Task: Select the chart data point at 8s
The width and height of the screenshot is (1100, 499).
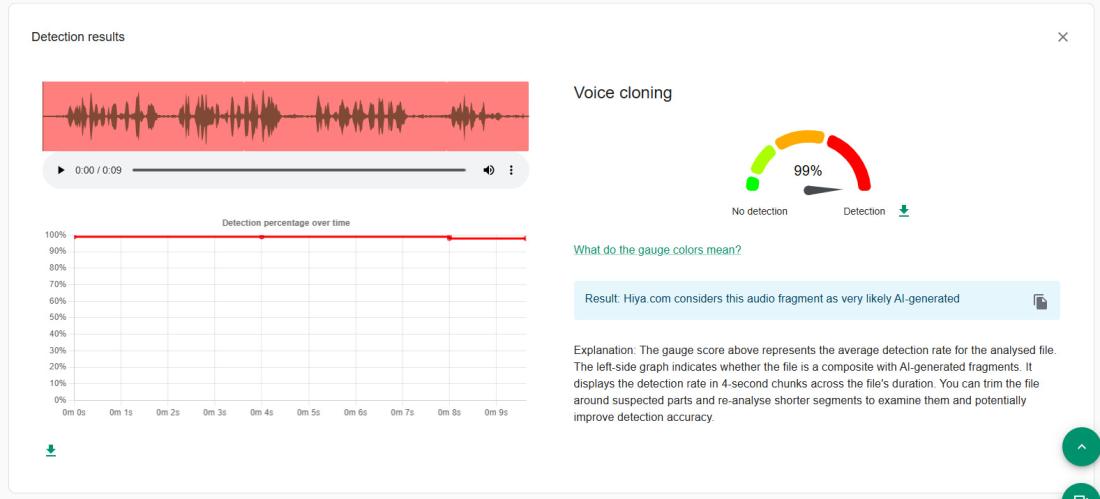Action: point(449,238)
